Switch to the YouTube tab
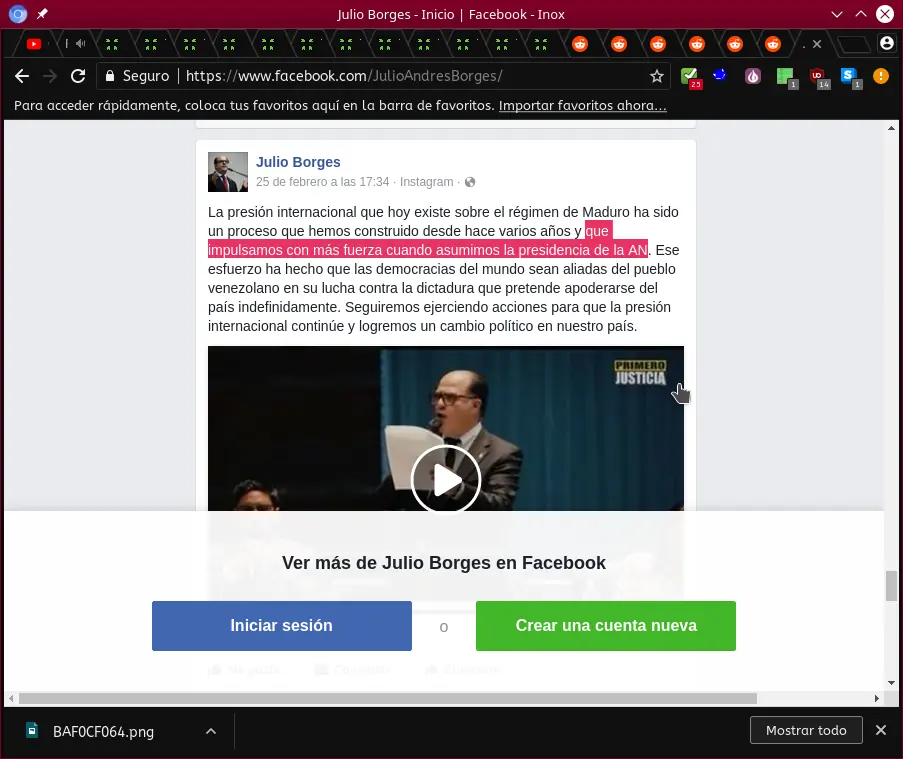Image resolution: width=903 pixels, height=759 pixels. 34,44
